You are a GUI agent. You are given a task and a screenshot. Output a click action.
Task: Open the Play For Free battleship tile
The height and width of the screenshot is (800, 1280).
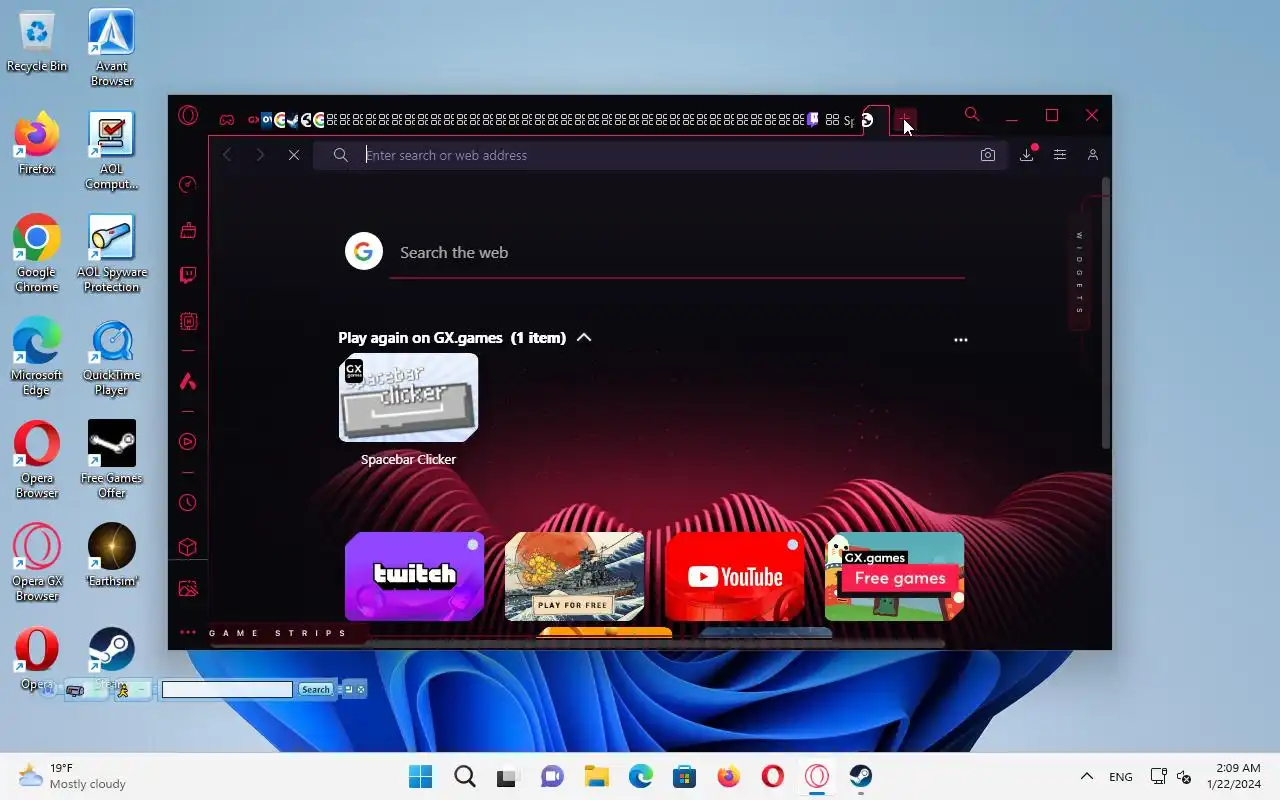click(x=574, y=576)
